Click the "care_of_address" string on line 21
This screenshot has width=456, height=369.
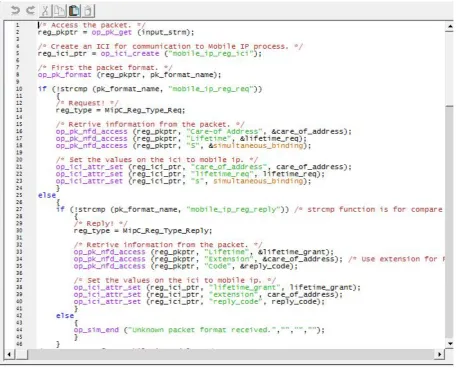(229, 167)
